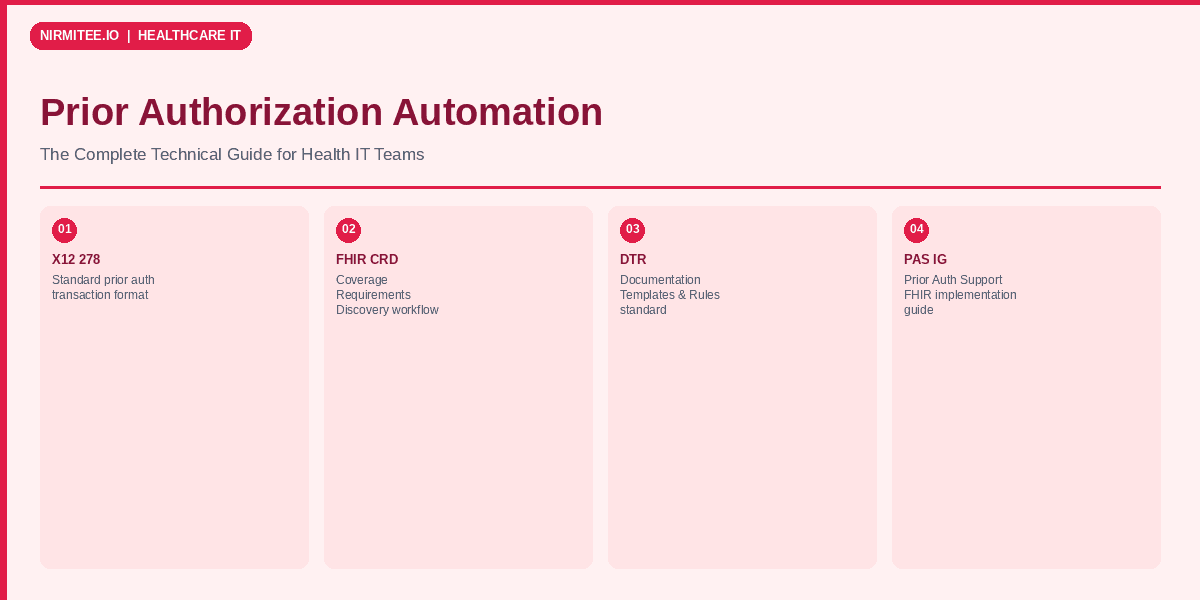Click the 01 number badge
Screen dimensions: 1200x600
[64, 230]
